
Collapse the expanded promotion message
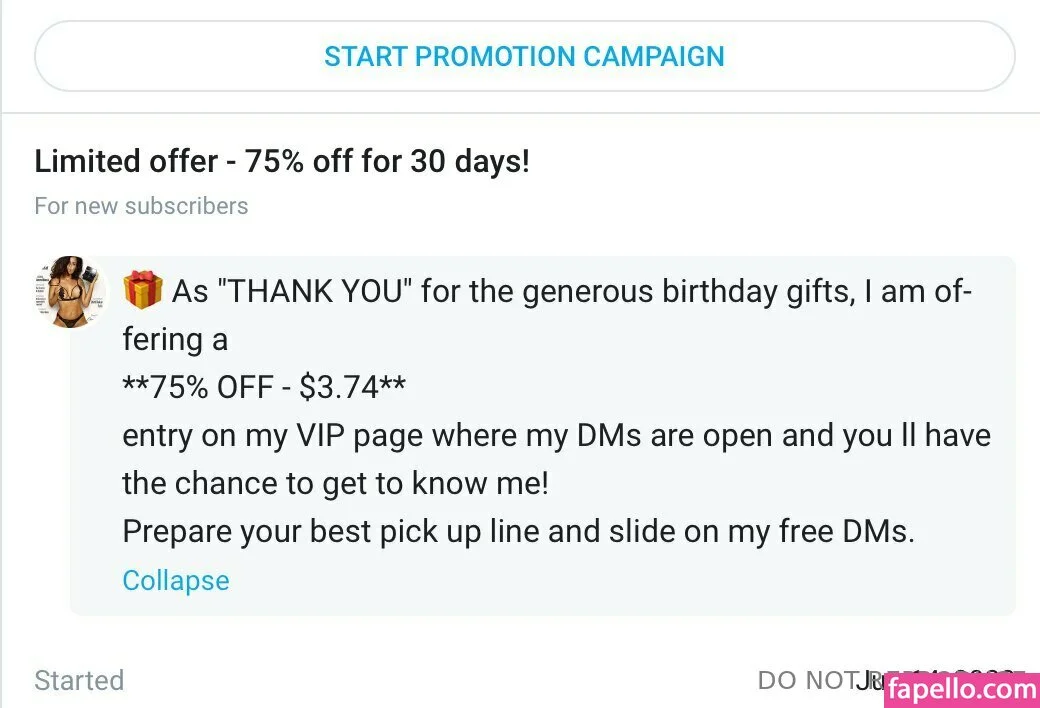175,580
